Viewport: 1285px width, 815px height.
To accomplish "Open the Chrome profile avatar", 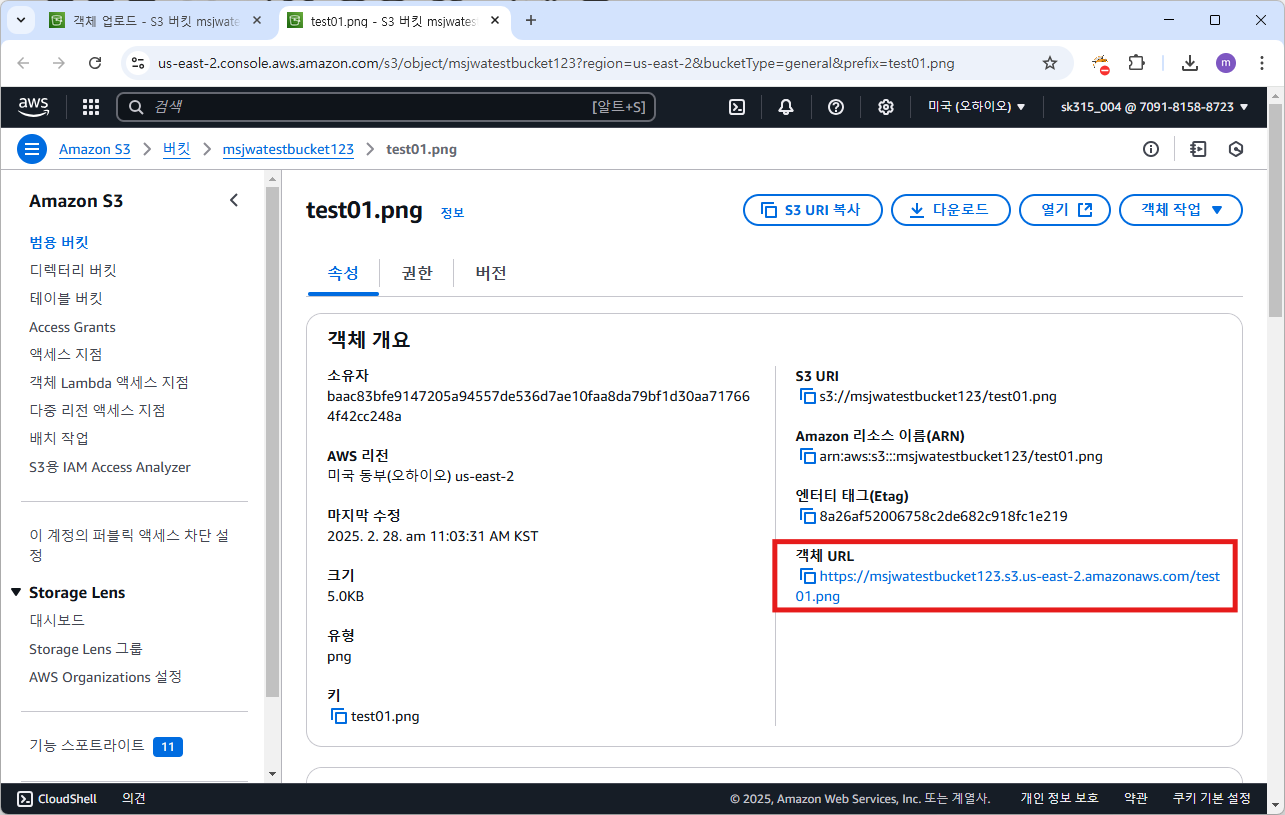I will (1226, 63).
